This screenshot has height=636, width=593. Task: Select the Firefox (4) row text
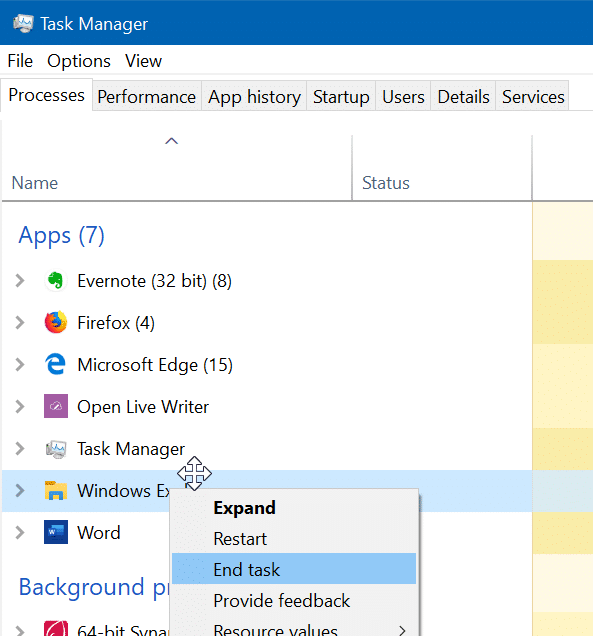(116, 323)
